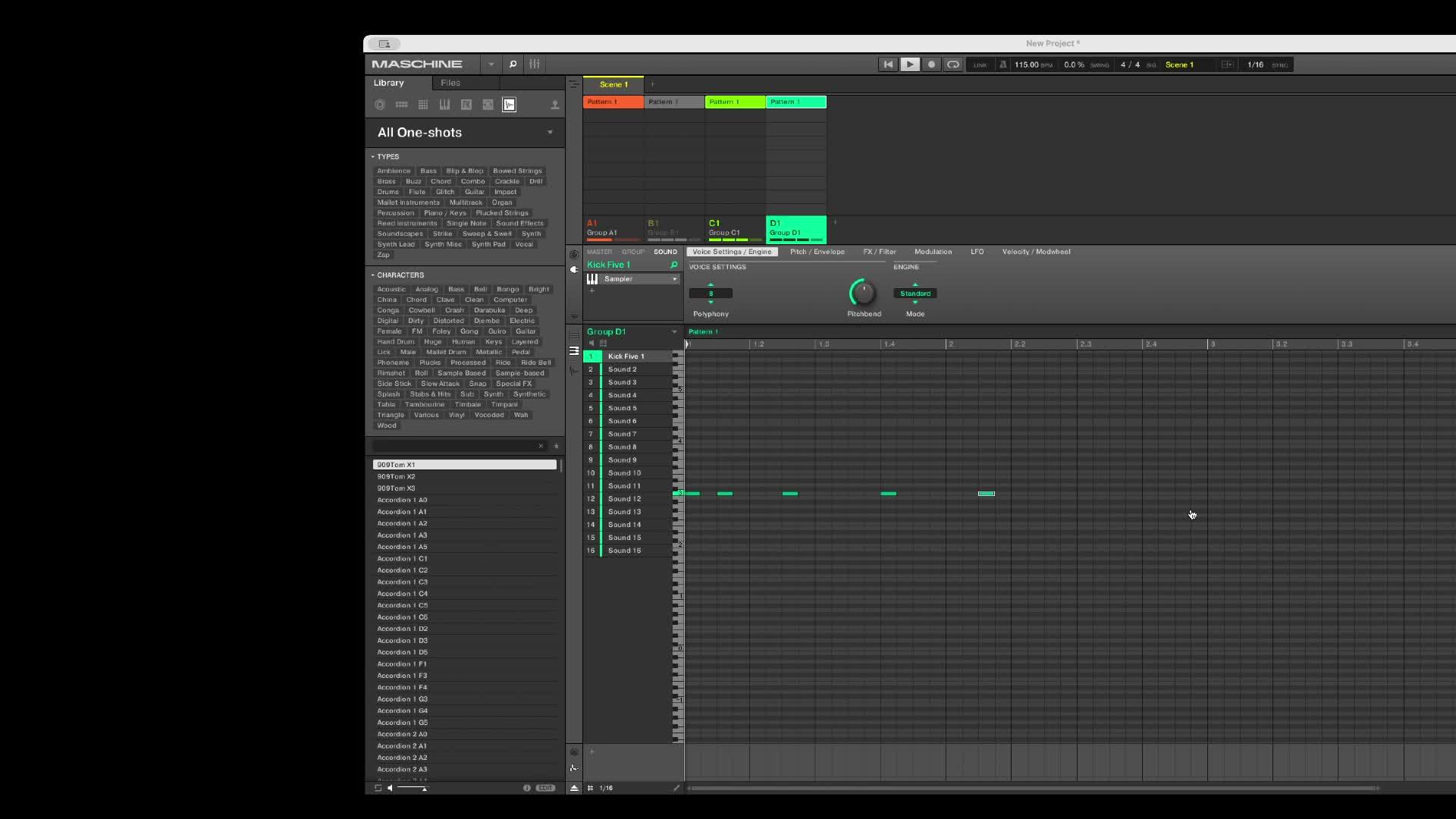Click the browser info icon

(527, 788)
